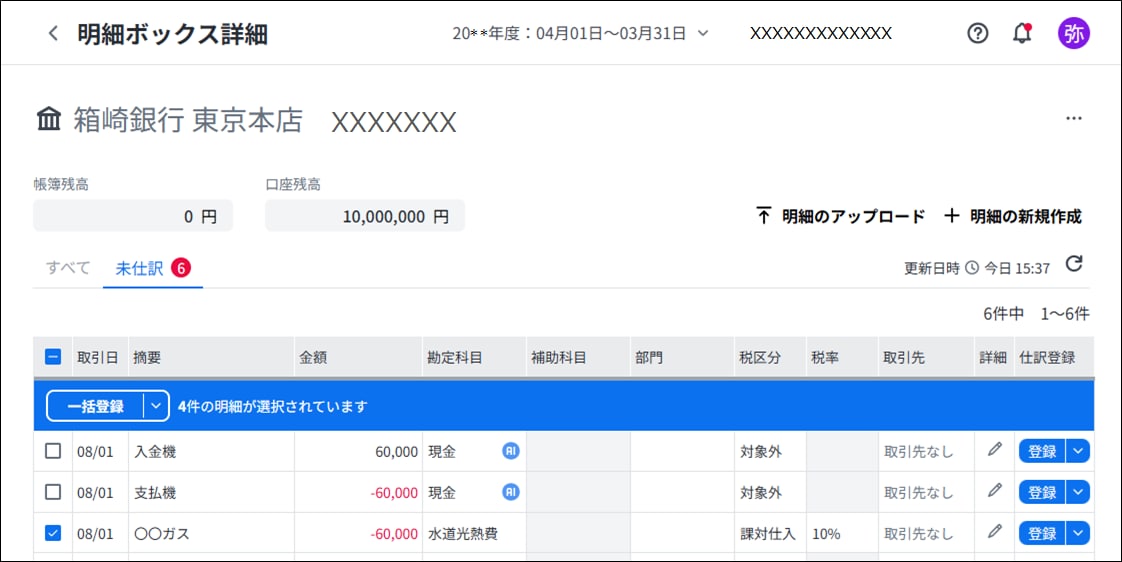Viewport: 1122px width, 562px height.
Task: Click the 帳簿残高 value 0 円
Action: 133,215
